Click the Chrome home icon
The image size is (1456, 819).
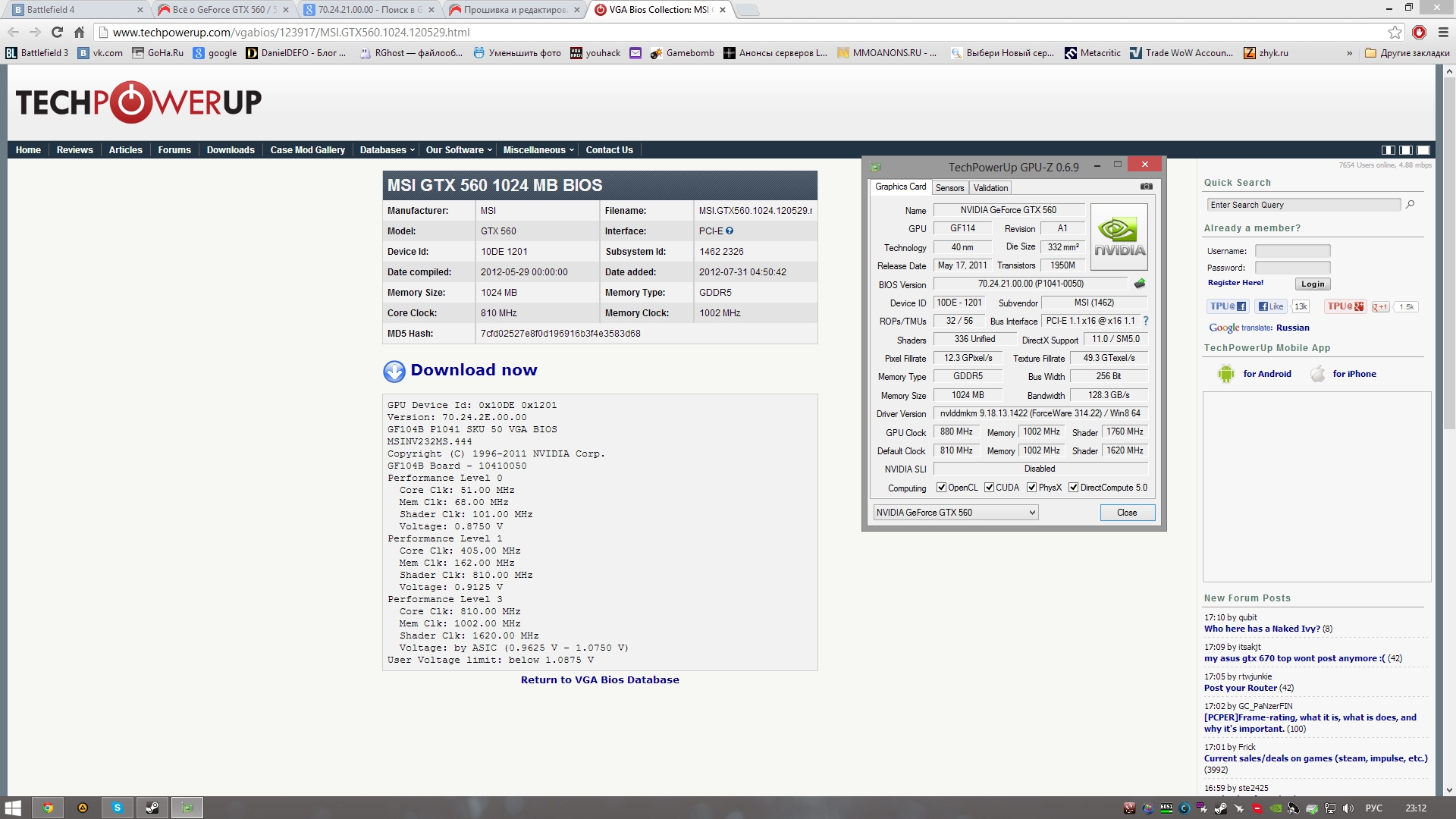coord(79,32)
